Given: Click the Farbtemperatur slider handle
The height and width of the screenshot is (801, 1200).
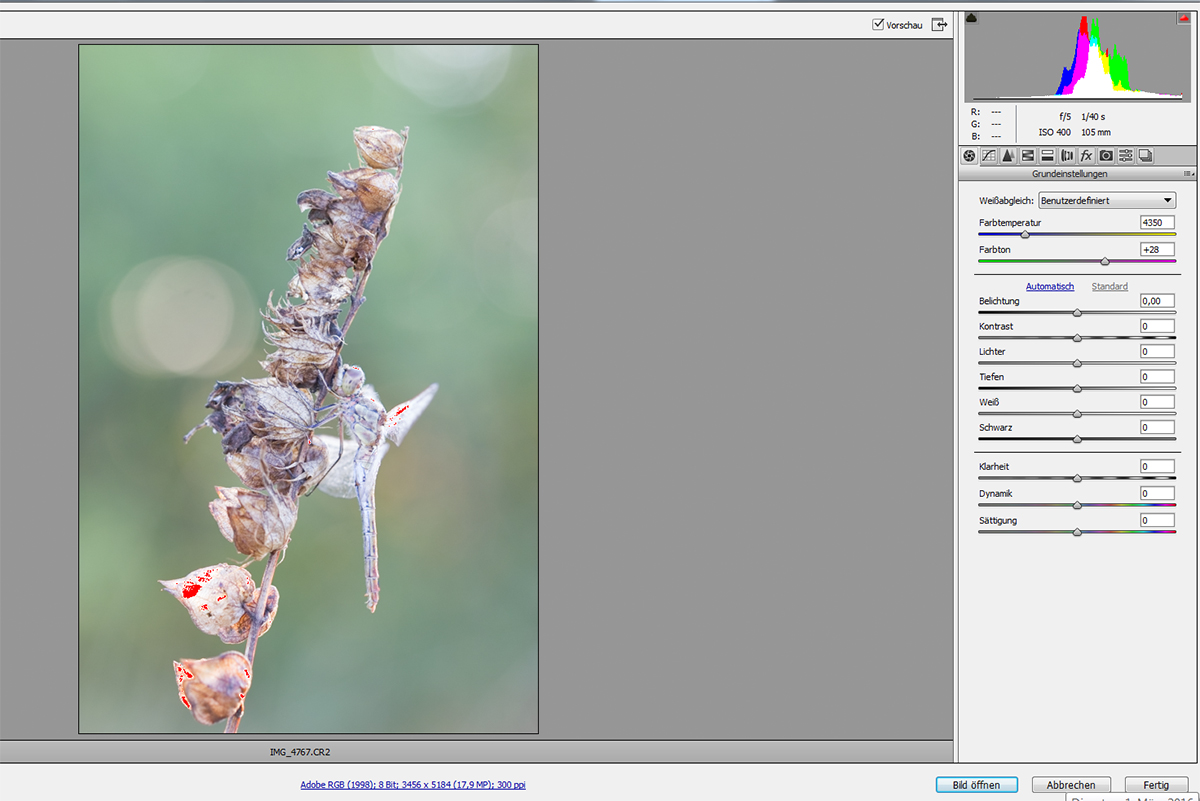Looking at the screenshot, I should pyautogui.click(x=1024, y=235).
